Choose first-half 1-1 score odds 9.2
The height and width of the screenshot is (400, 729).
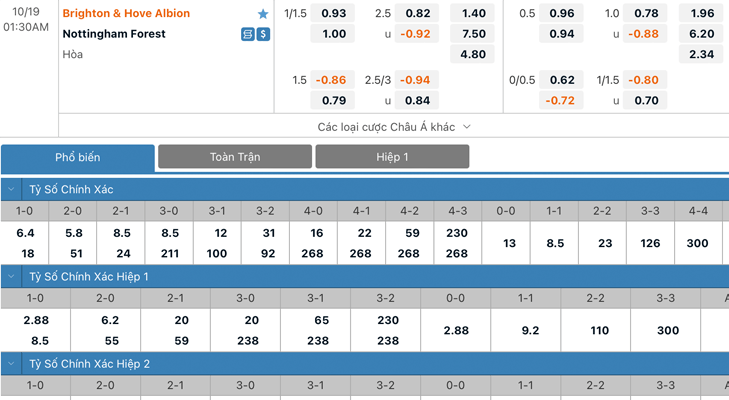(x=526, y=330)
